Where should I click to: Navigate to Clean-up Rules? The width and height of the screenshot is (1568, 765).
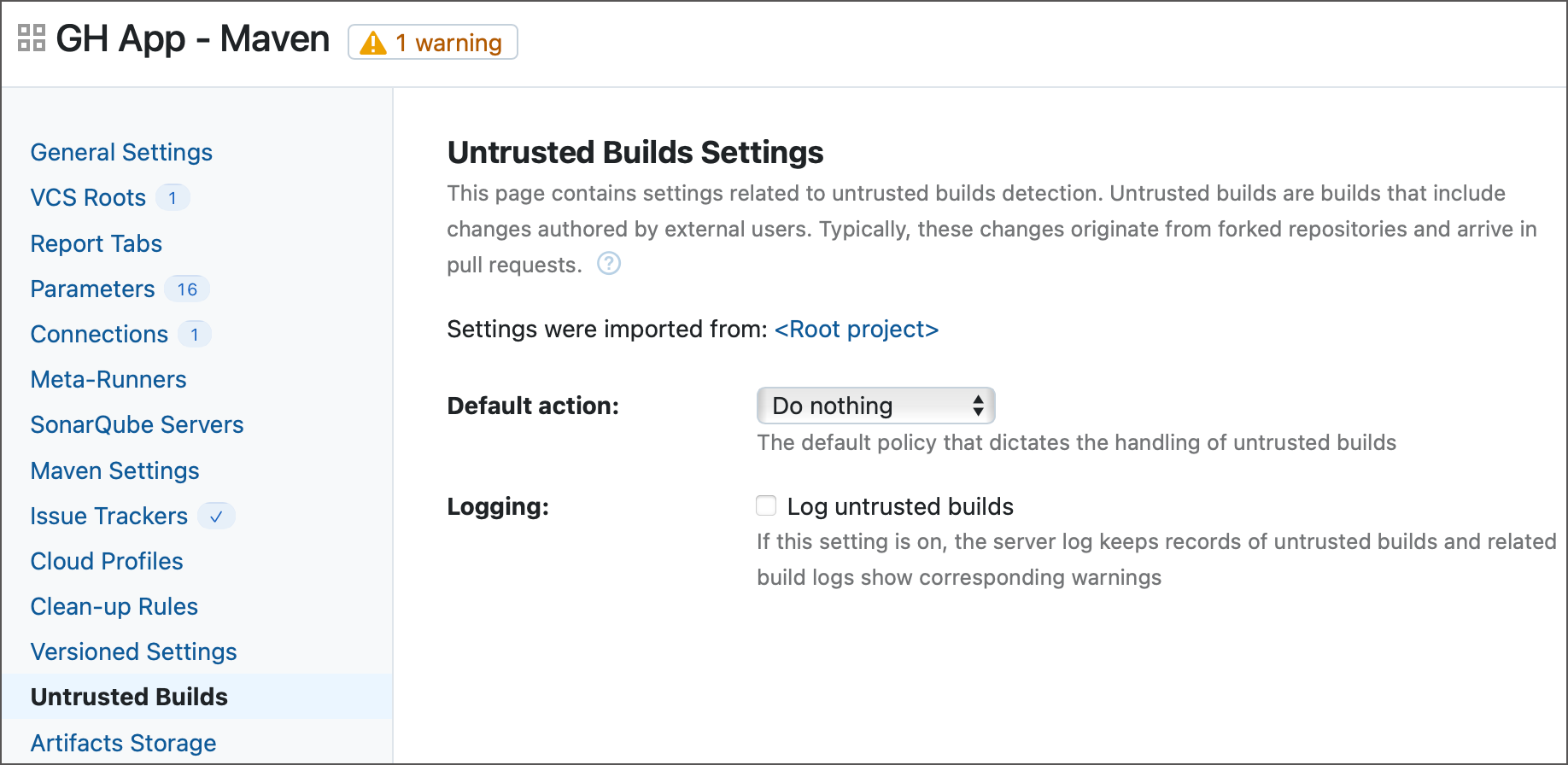coord(114,607)
